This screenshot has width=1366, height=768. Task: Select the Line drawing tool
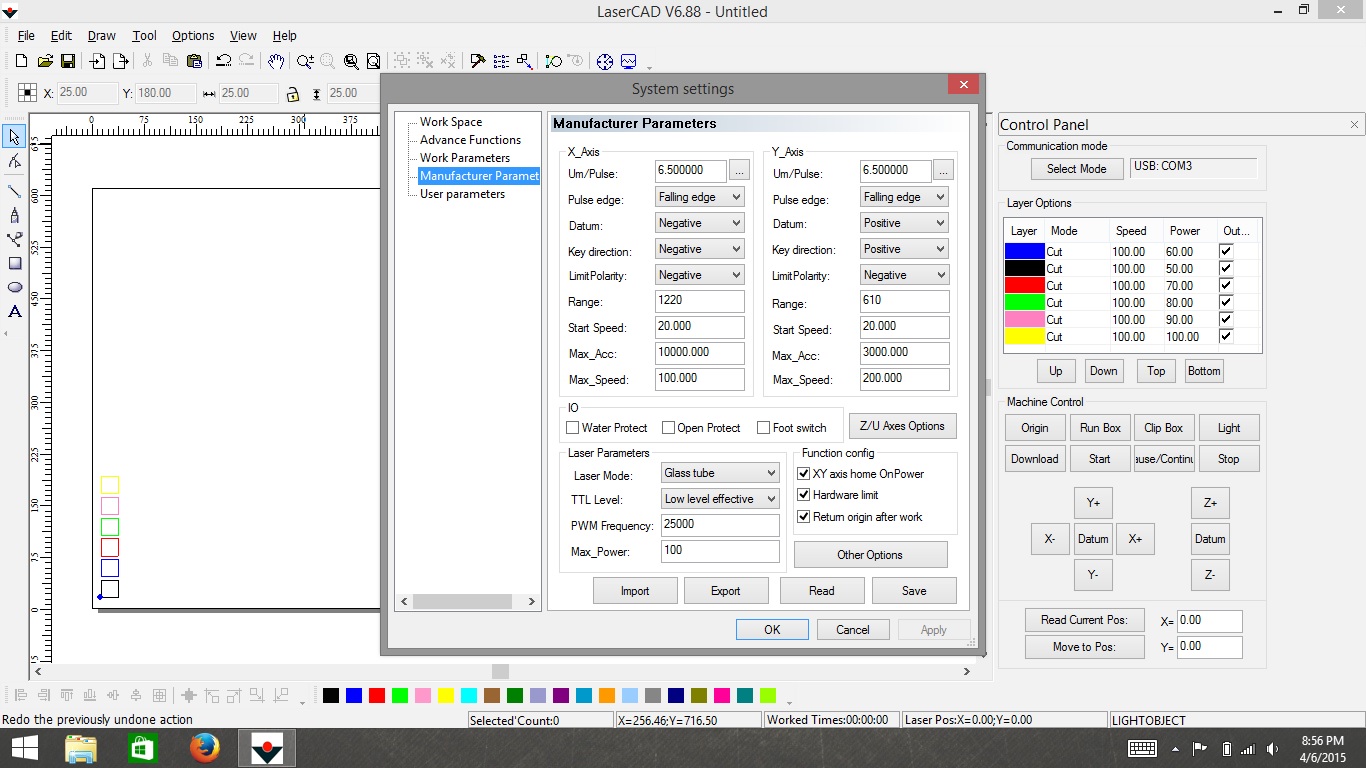coord(15,191)
